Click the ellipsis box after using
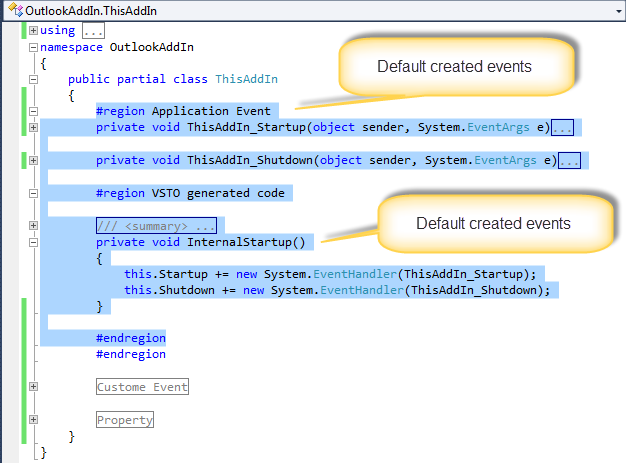The width and height of the screenshot is (626, 463). click(93, 31)
